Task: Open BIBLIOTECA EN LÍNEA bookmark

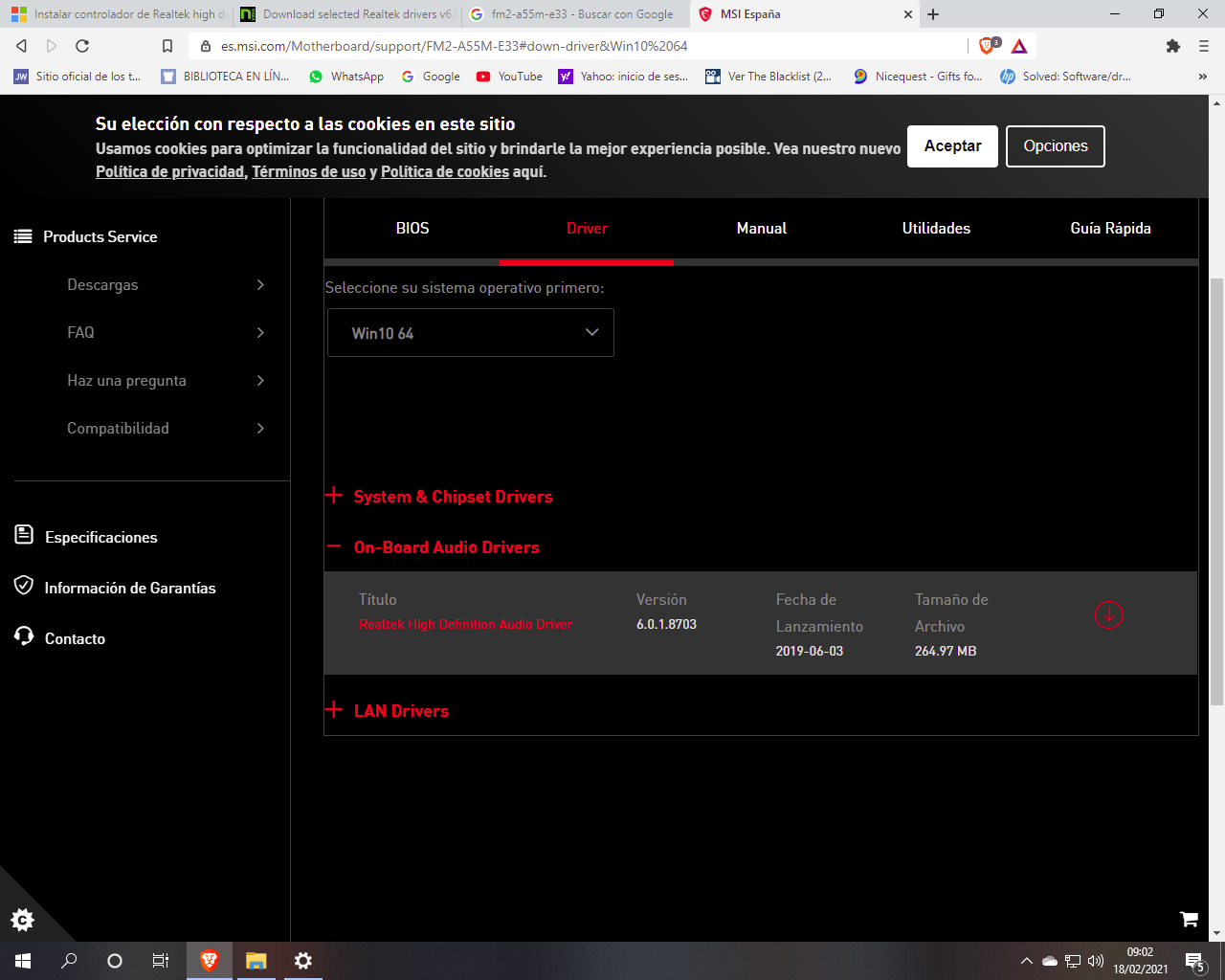Action: (x=225, y=77)
